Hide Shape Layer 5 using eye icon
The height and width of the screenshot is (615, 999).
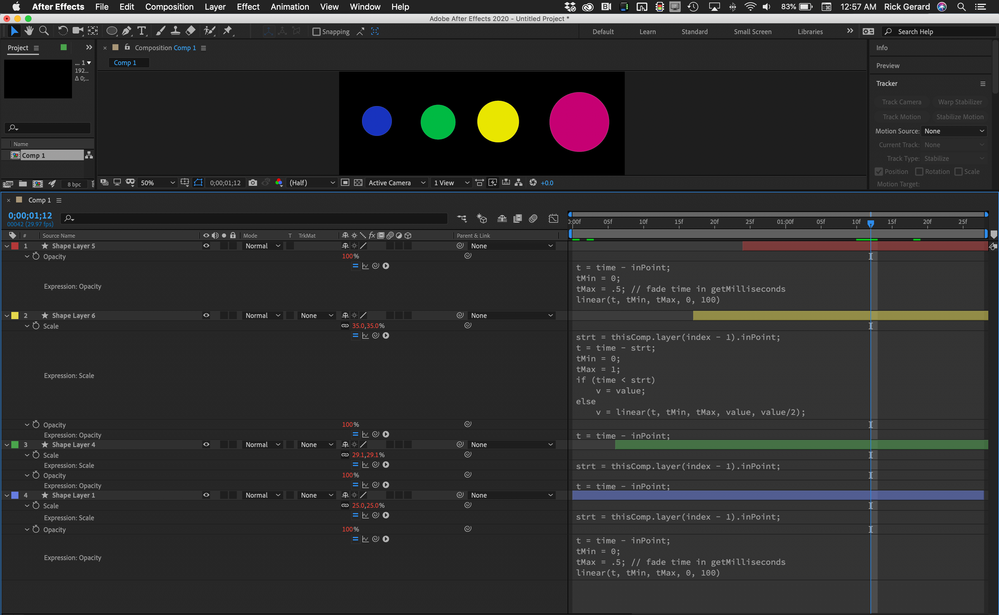[x=207, y=246]
